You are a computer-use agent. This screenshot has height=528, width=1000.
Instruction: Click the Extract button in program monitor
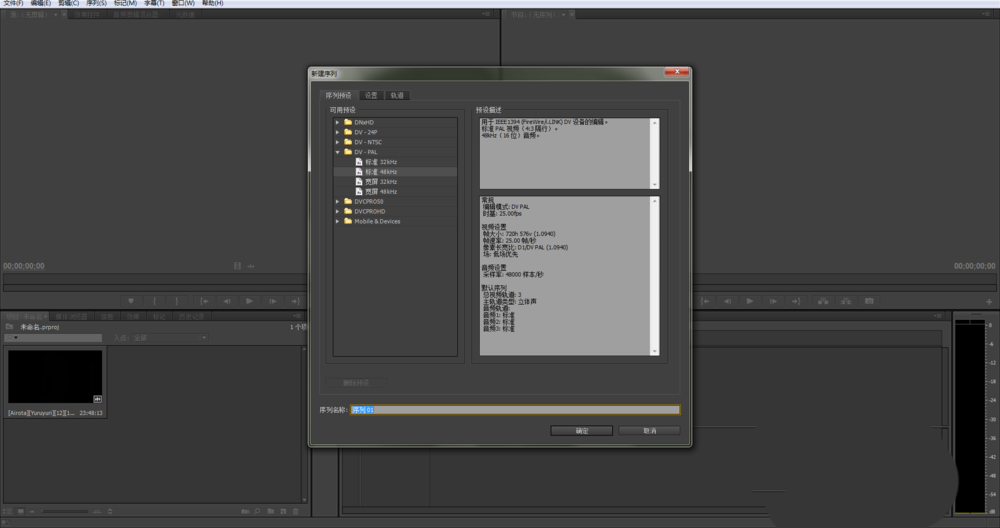point(846,301)
